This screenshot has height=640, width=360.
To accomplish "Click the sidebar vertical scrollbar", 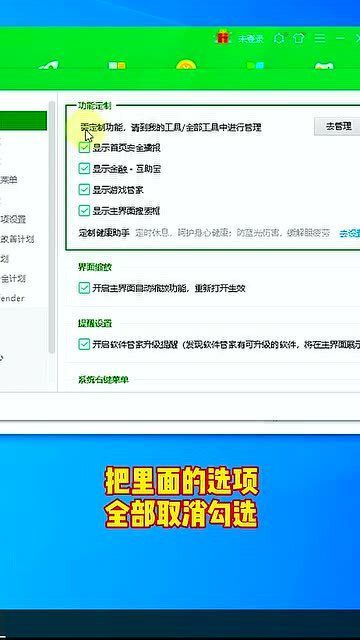I will 52,227.
